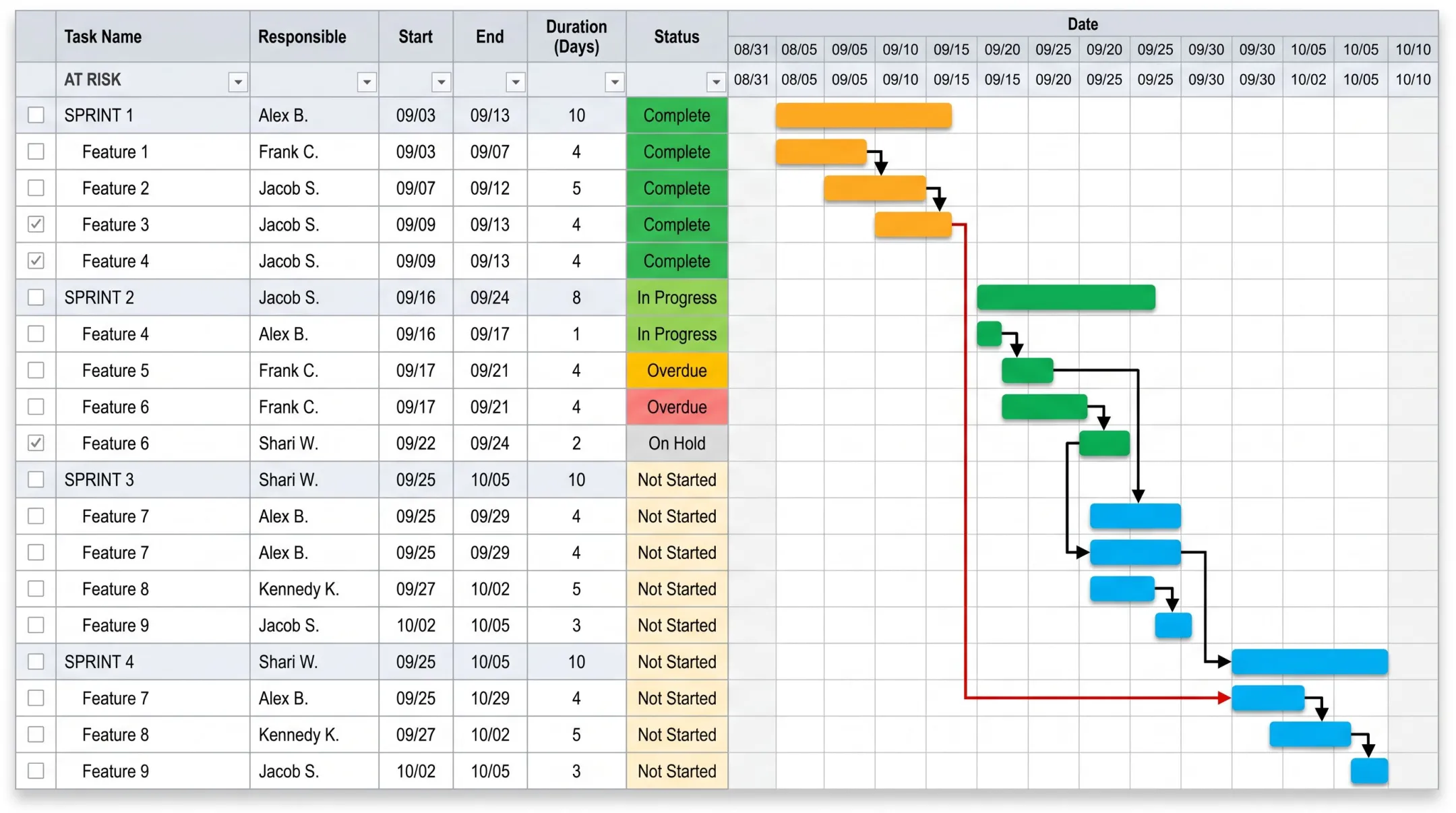This screenshot has height=813, width=1456.
Task: Click the In Progress status of SPRINT 2
Action: pyautogui.click(x=677, y=297)
